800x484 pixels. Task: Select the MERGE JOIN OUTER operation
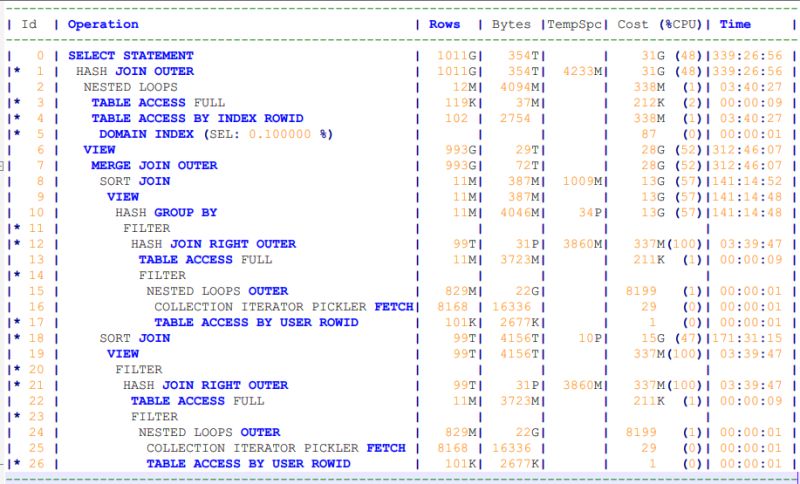pos(154,166)
